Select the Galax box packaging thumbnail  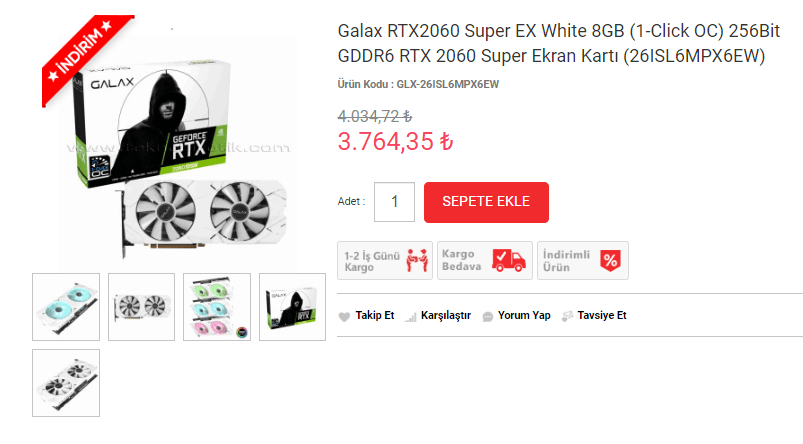click(x=292, y=307)
